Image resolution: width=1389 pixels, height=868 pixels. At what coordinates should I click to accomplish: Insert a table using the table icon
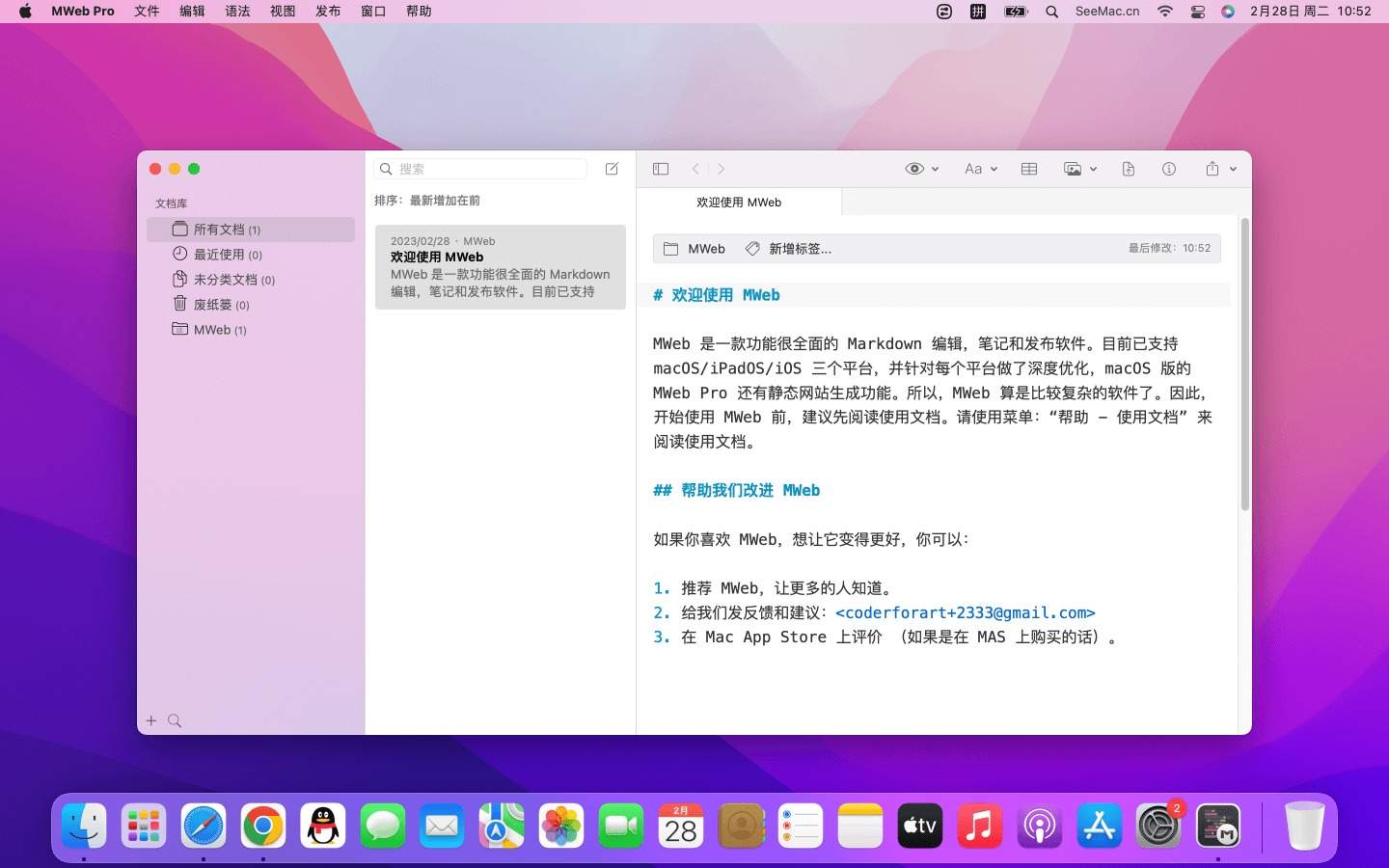coord(1029,169)
